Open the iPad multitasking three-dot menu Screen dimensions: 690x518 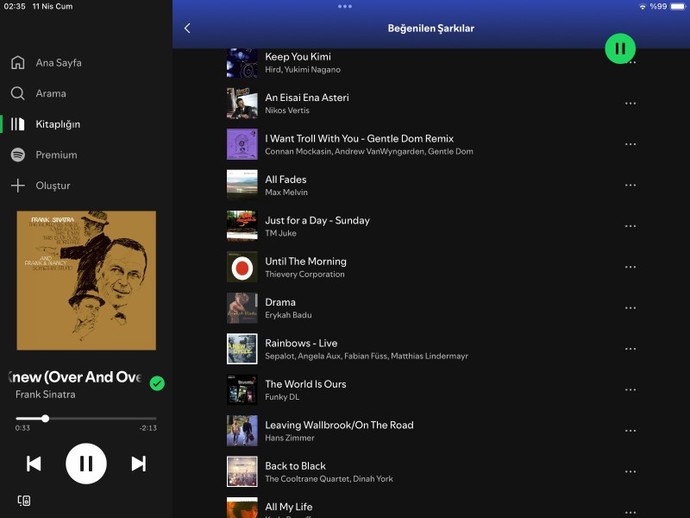pos(345,6)
